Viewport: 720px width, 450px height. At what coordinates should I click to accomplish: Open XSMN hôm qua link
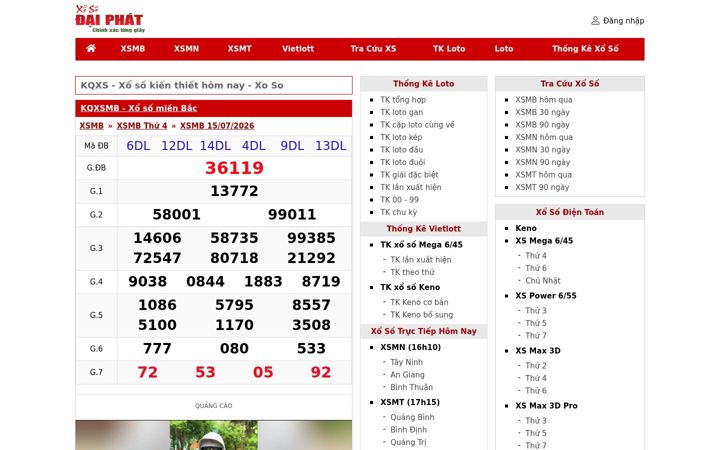click(x=544, y=137)
